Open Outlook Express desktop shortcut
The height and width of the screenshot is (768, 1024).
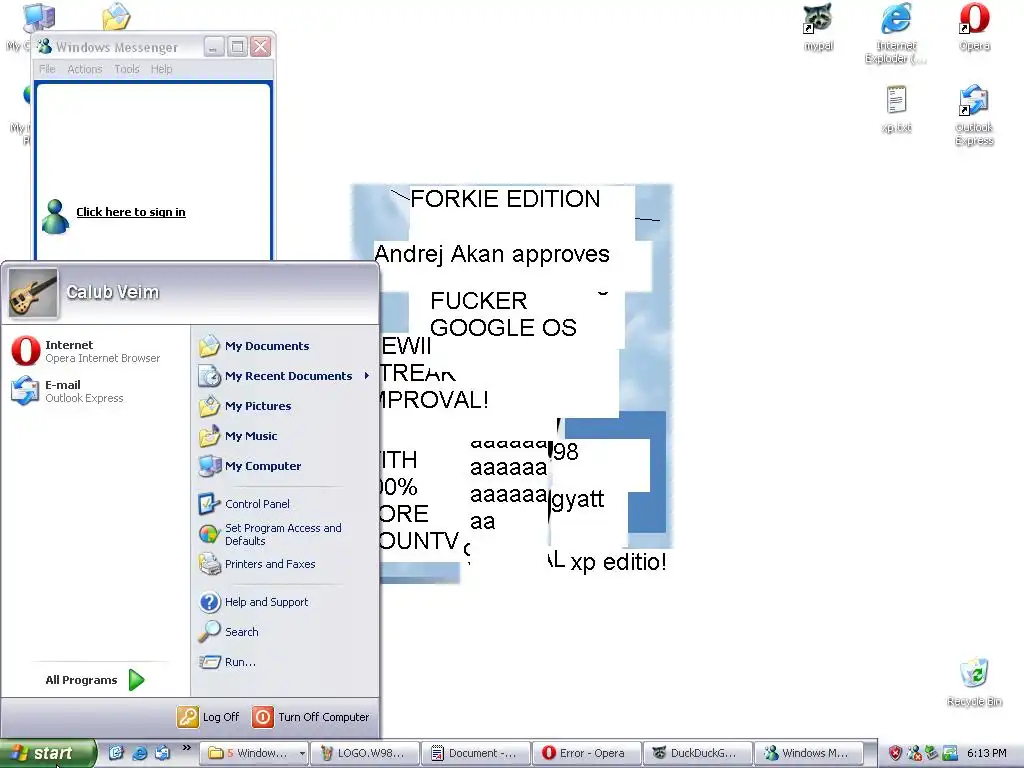click(x=974, y=115)
